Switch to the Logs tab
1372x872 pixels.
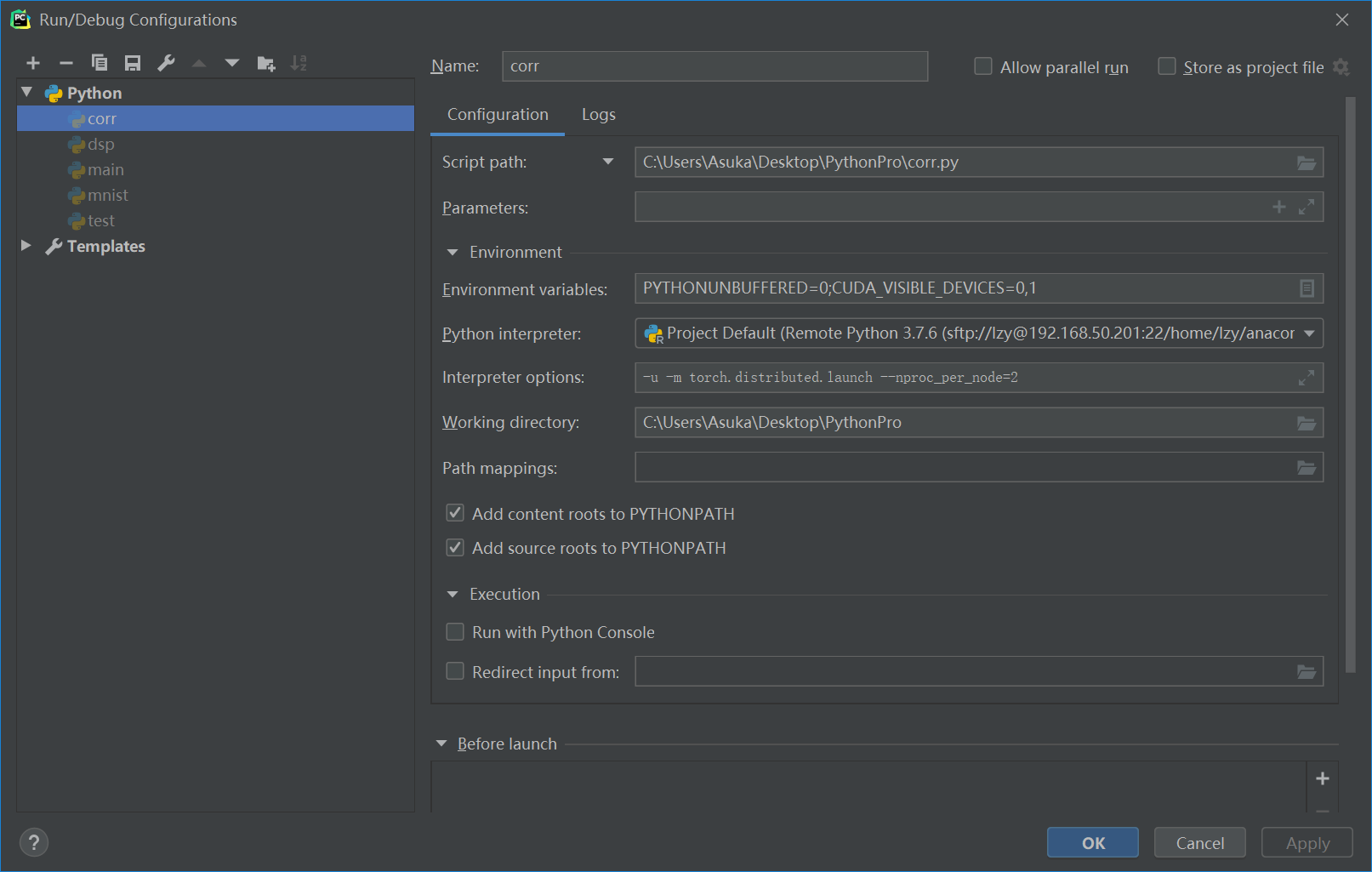(598, 115)
